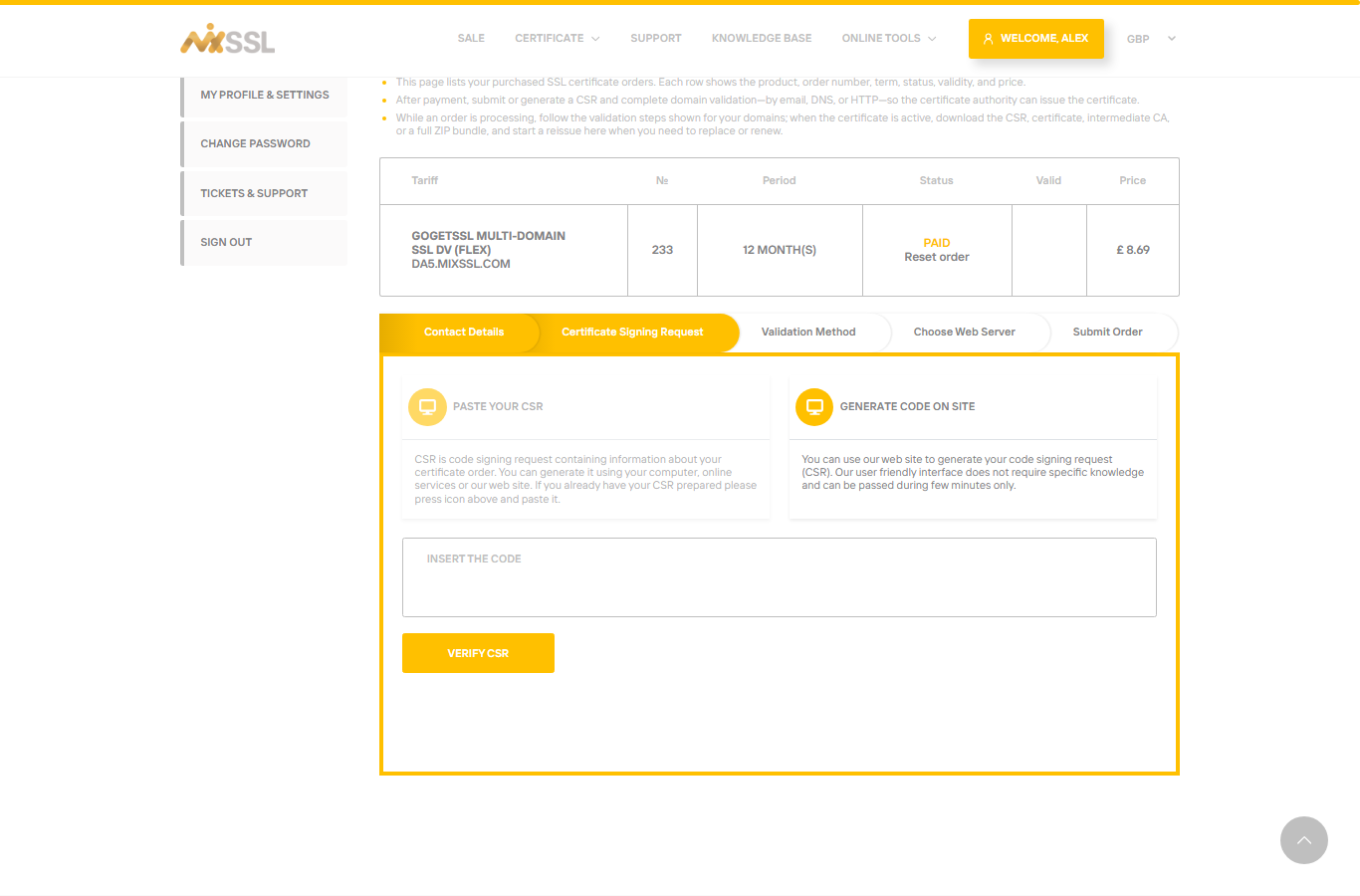Click the Status column header
This screenshot has width=1360, height=896.
tap(937, 180)
